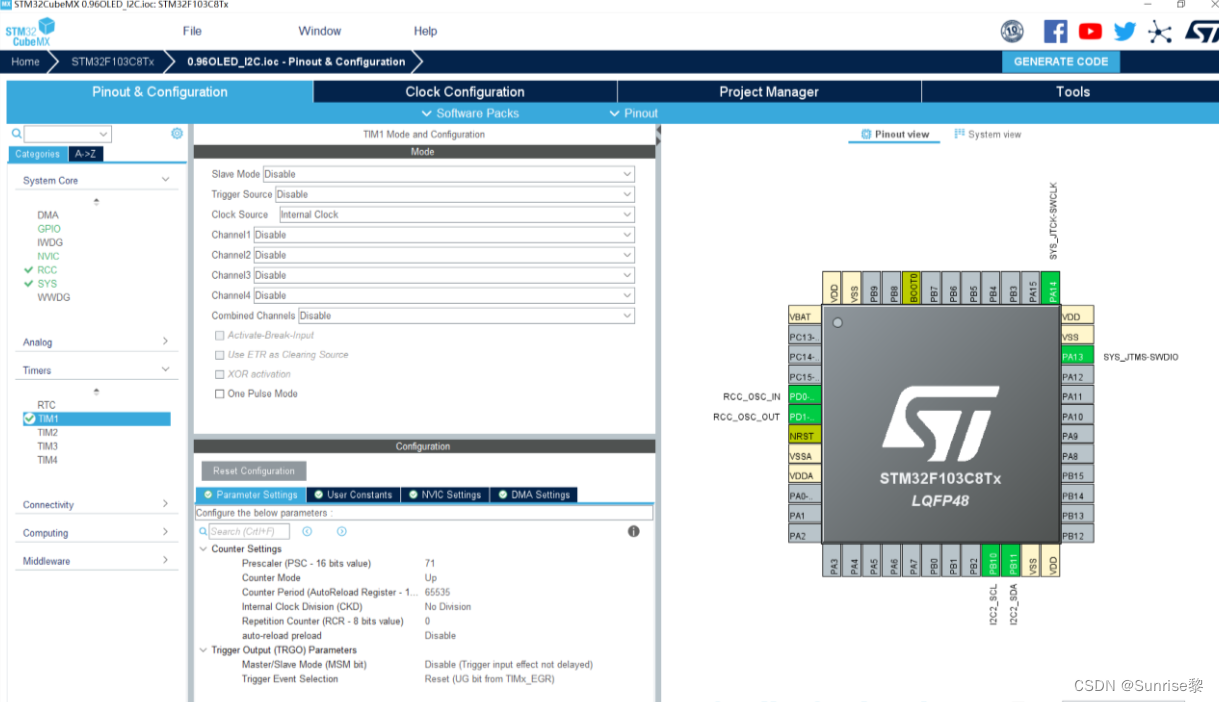Select the PA12 pin on the chip

tap(1077, 376)
